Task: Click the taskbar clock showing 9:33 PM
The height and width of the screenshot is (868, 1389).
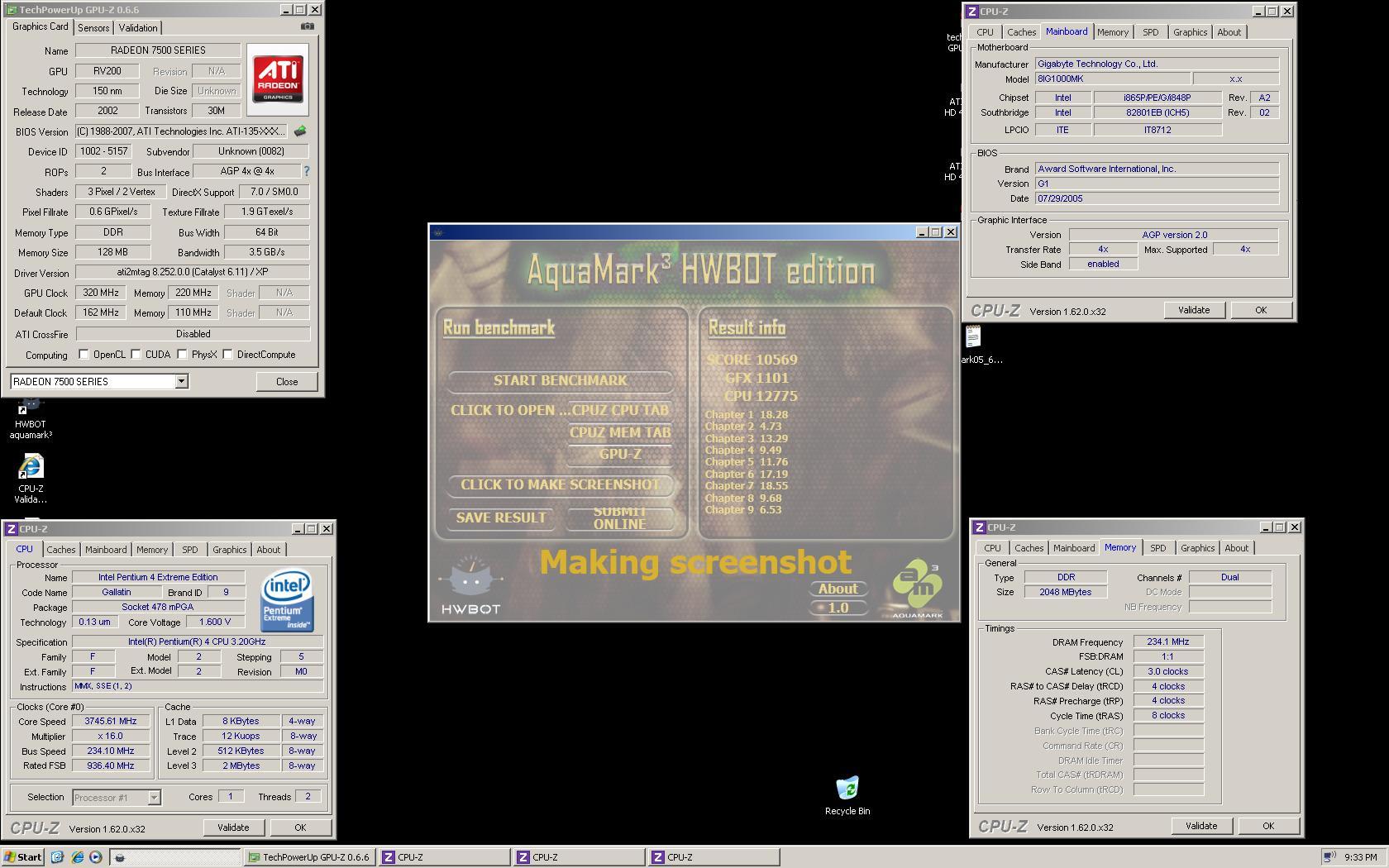Action: click(x=1361, y=857)
